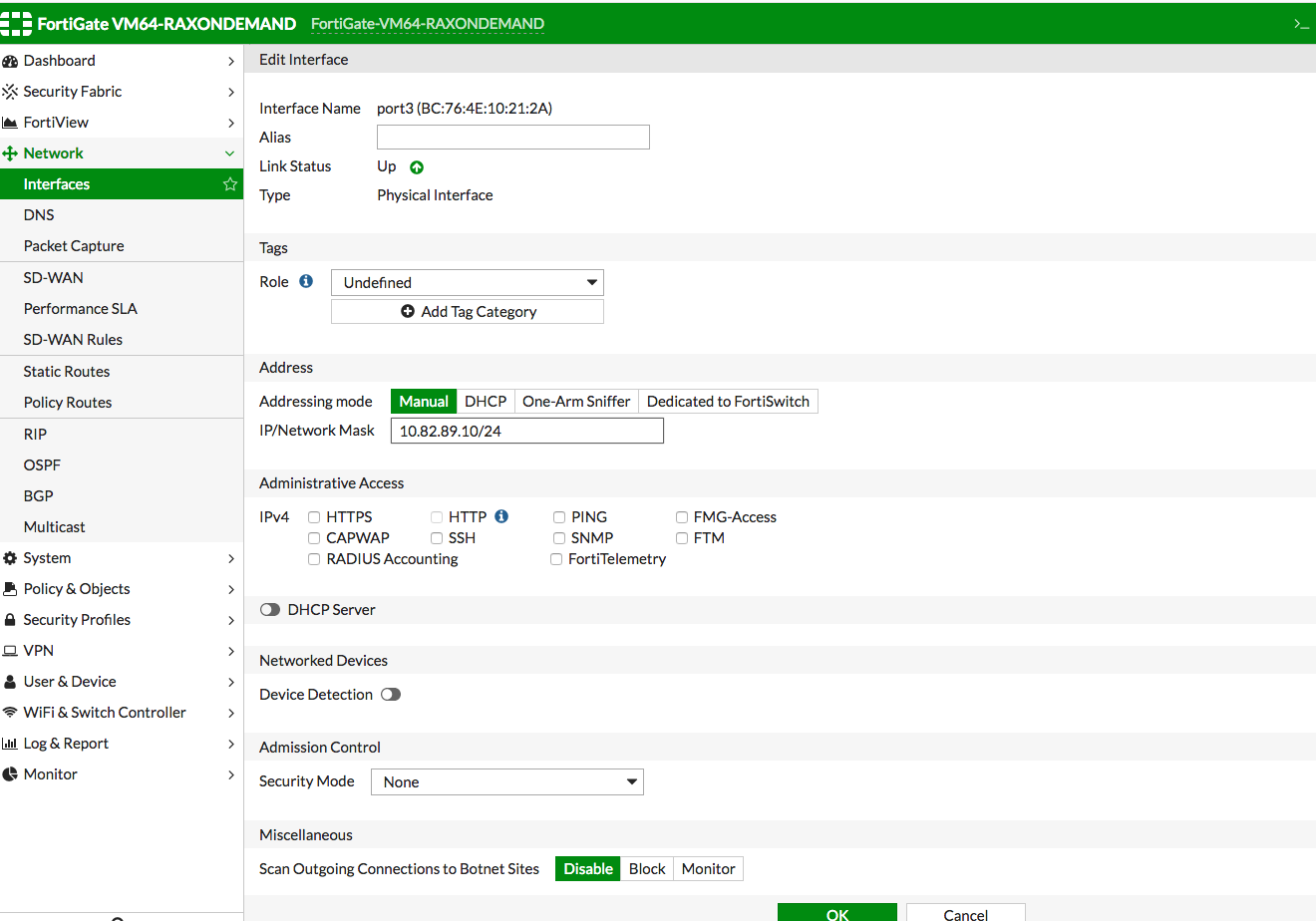
Task: Enable SSH administrative access
Action: point(437,538)
